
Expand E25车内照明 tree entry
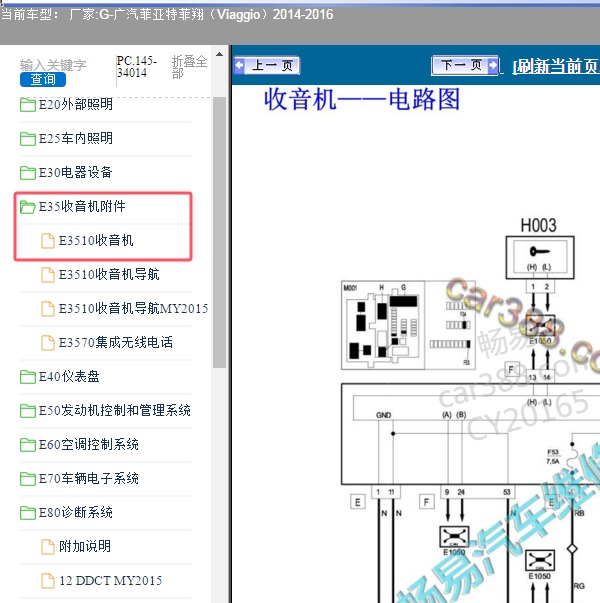[x=75, y=138]
